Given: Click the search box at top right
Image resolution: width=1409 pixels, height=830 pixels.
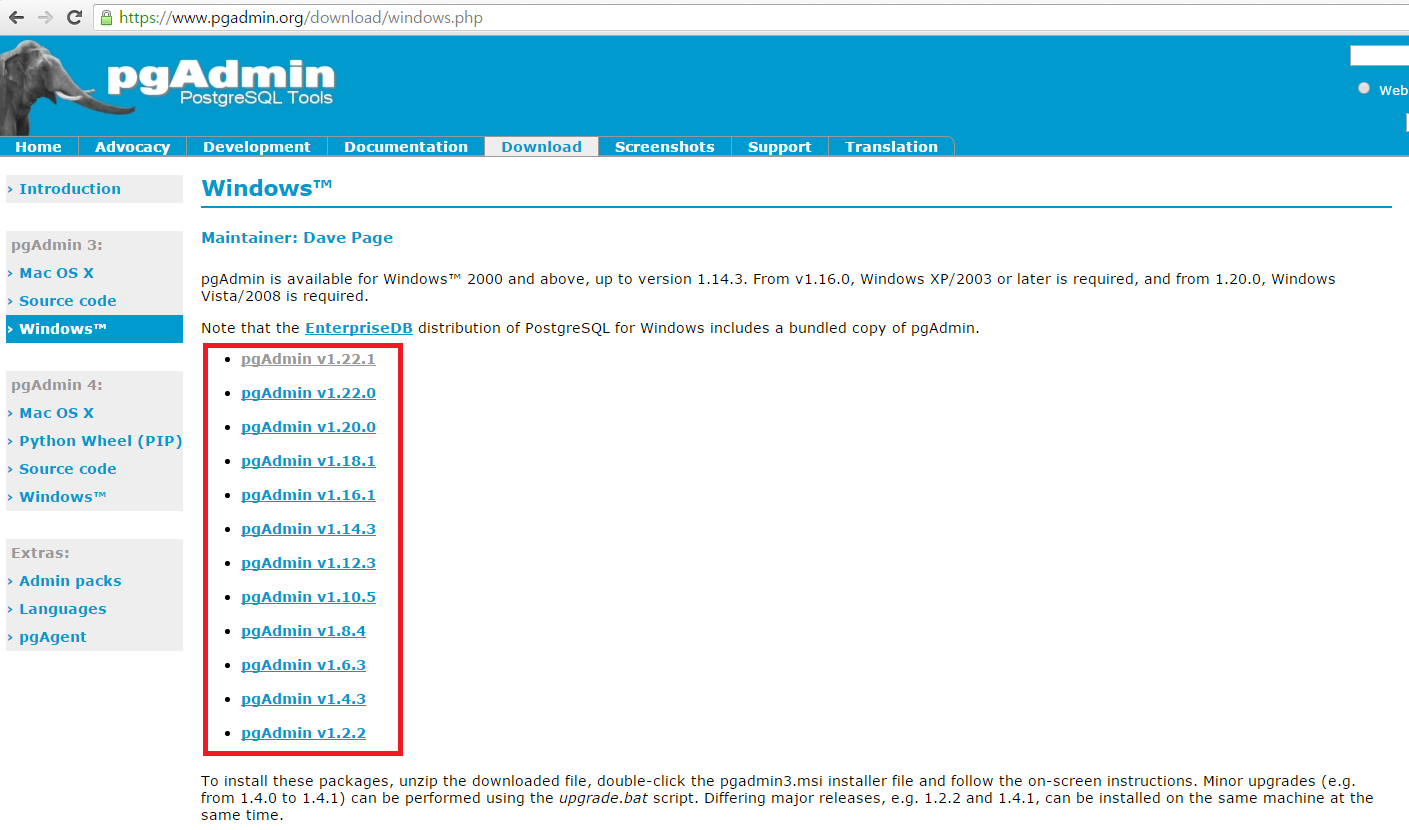Looking at the screenshot, I should (1390, 54).
